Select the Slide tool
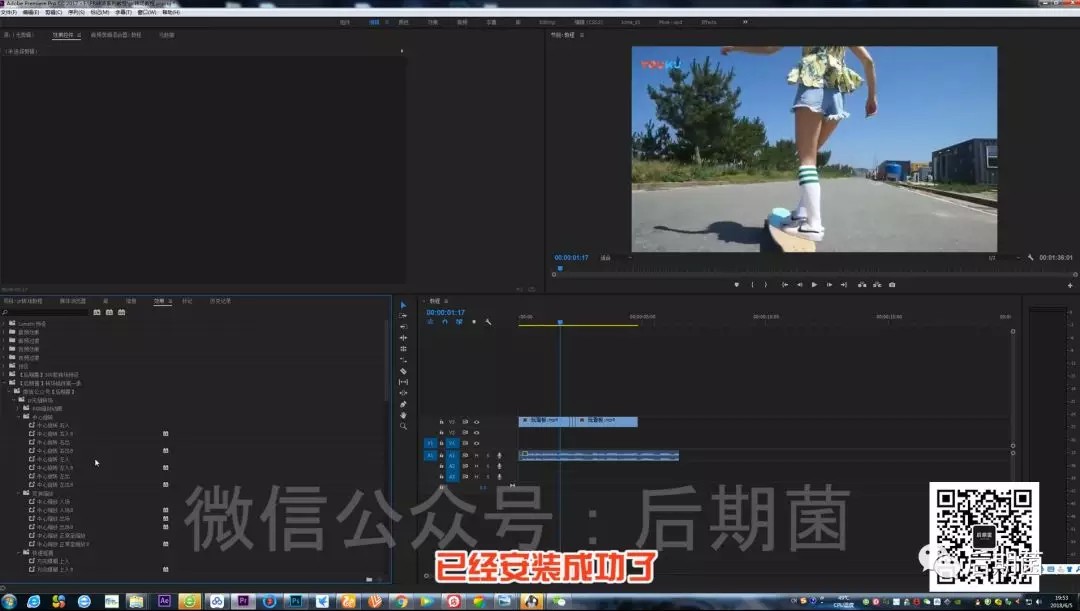The height and width of the screenshot is (611, 1080). click(403, 393)
